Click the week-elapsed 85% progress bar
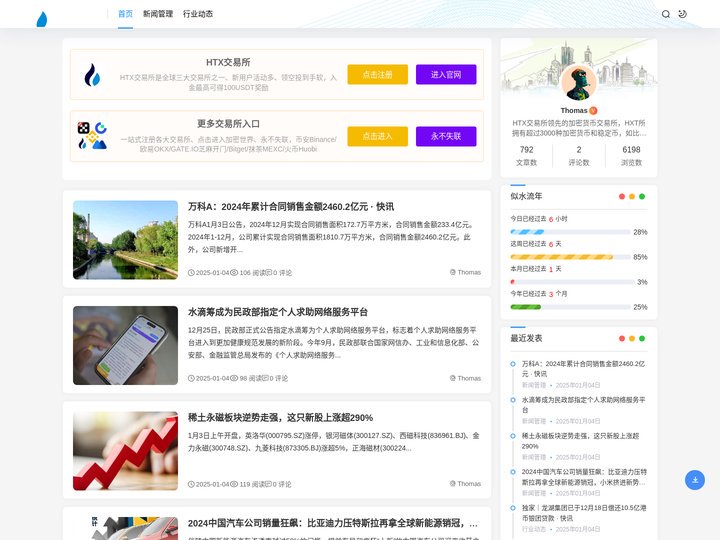720x540 pixels. (570, 257)
